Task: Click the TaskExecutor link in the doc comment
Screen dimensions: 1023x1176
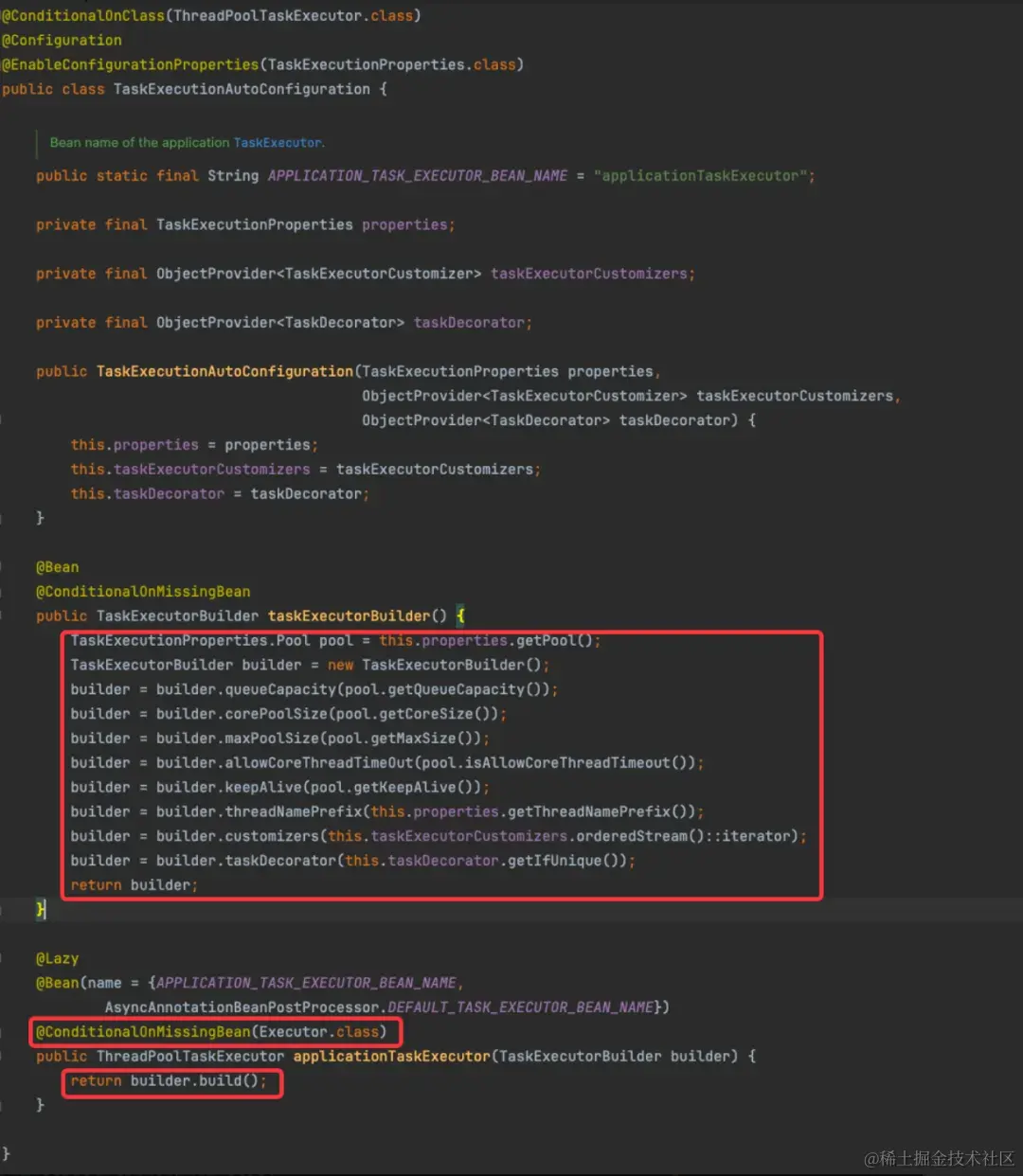Action: point(278,143)
